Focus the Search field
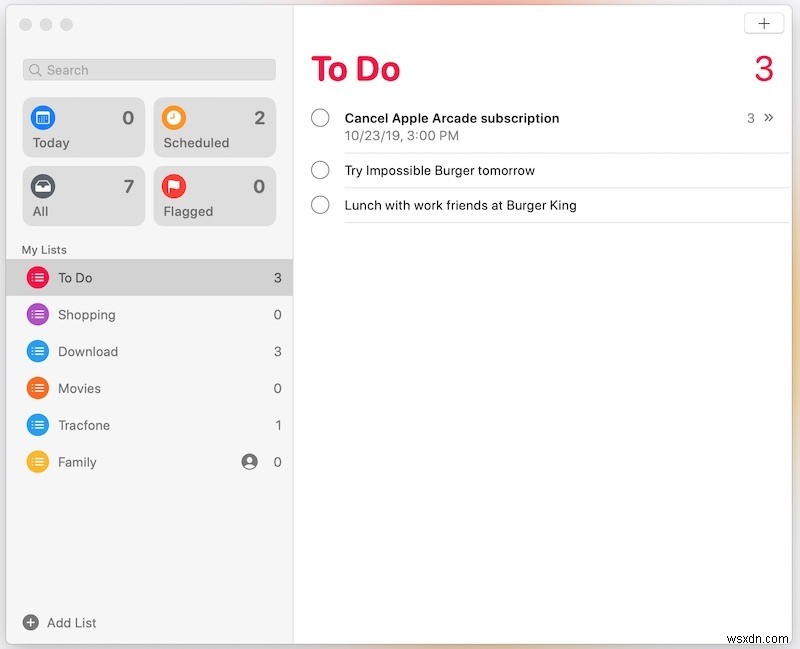Viewport: 800px width, 649px height. pos(149,70)
